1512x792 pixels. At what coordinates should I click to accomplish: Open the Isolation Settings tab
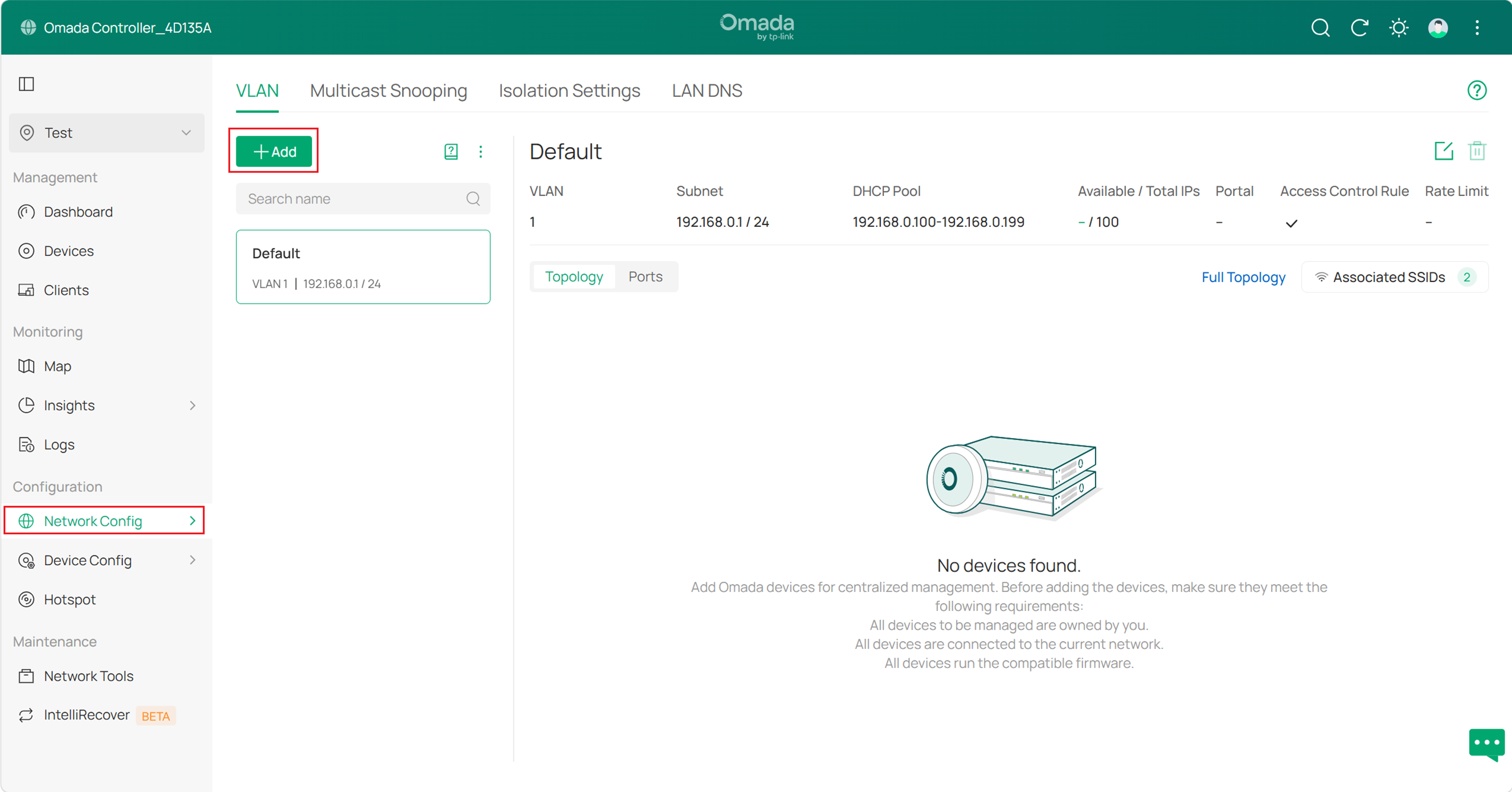[x=569, y=91]
